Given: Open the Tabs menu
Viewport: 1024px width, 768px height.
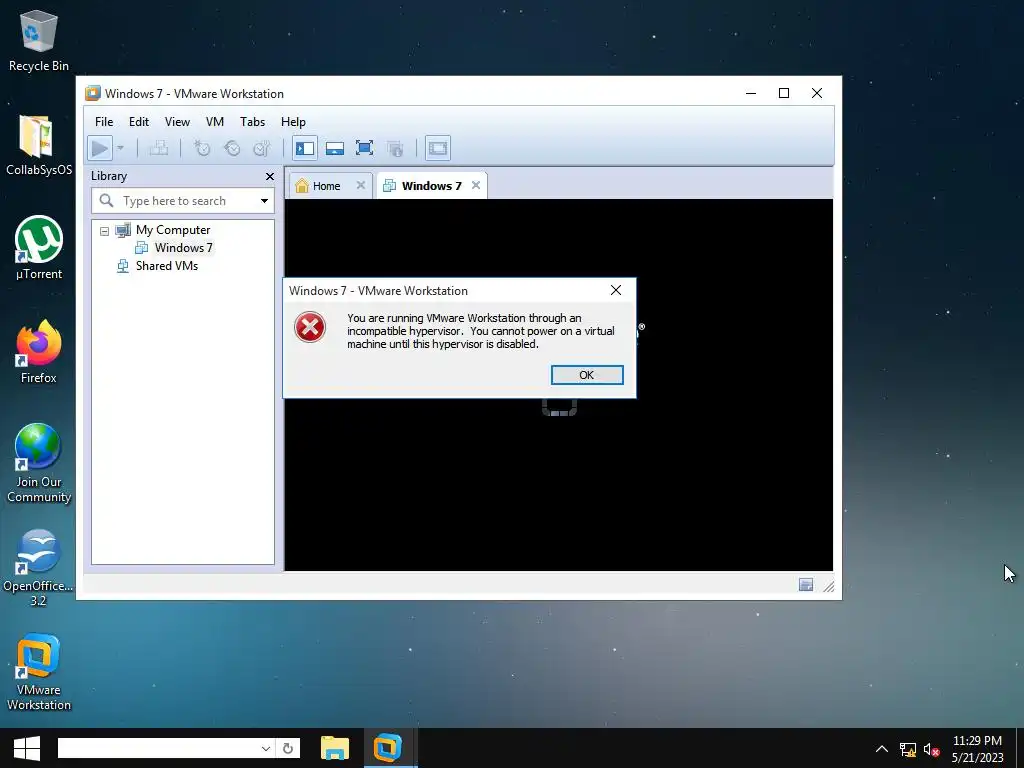Looking at the screenshot, I should pyautogui.click(x=252, y=121).
